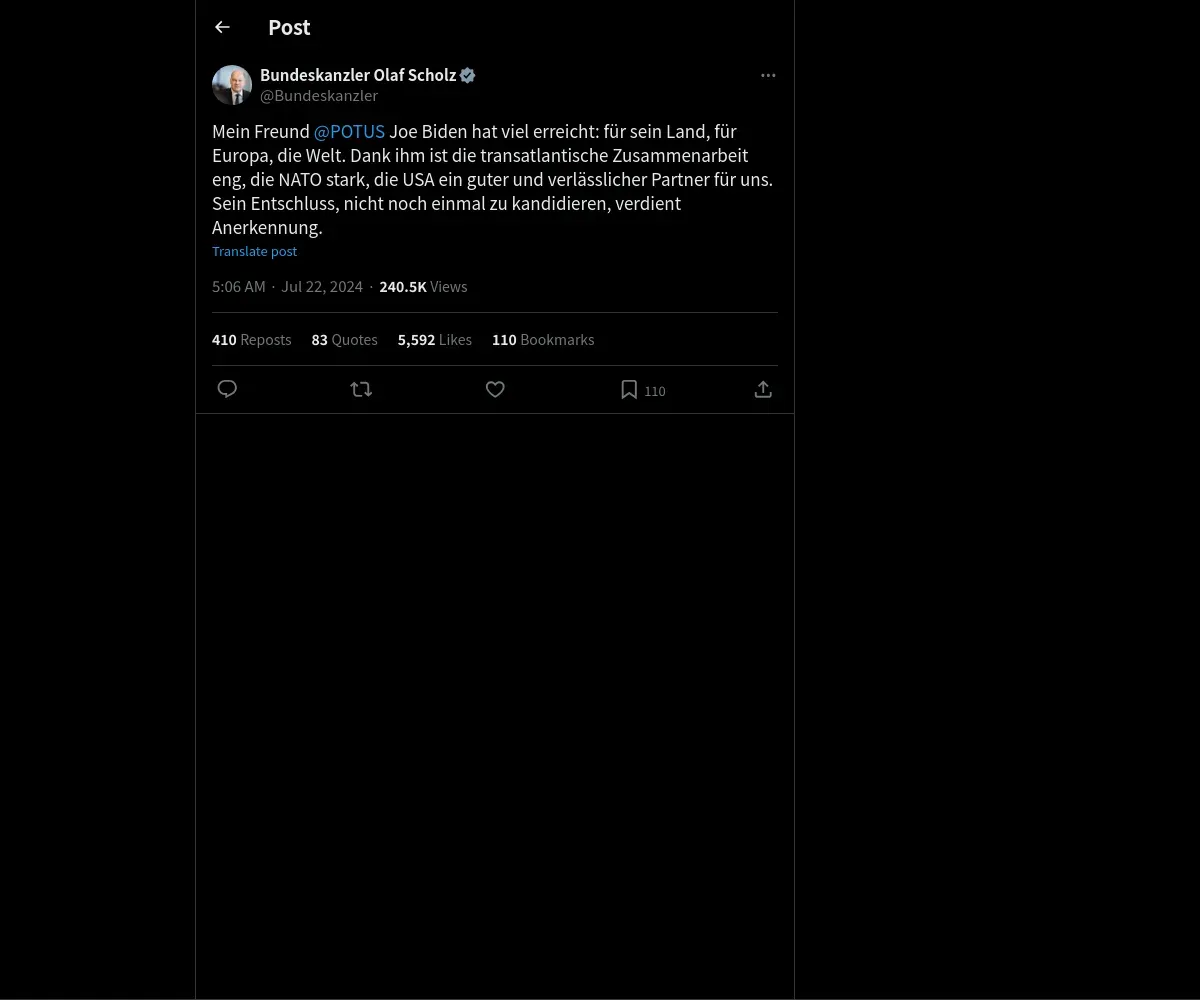
Task: Click the back arrow icon
Action: pyautogui.click(x=222, y=28)
